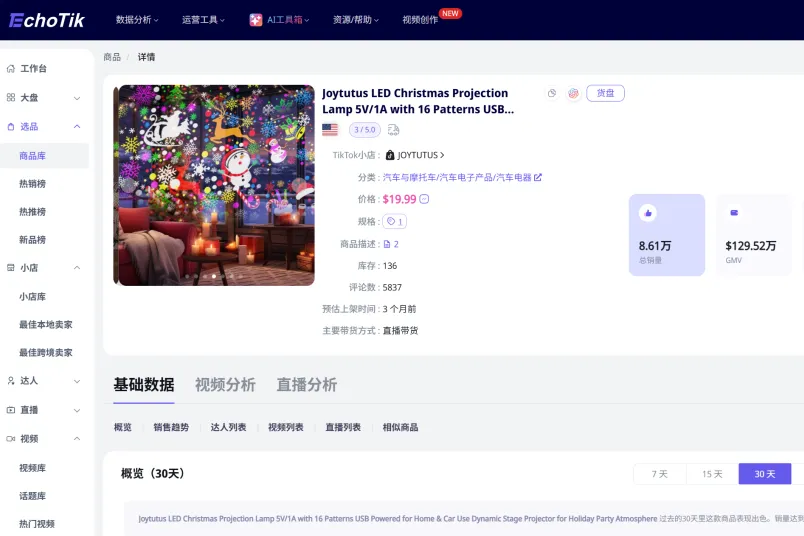
Task: Select the 30天 time range option
Action: [x=764, y=474]
